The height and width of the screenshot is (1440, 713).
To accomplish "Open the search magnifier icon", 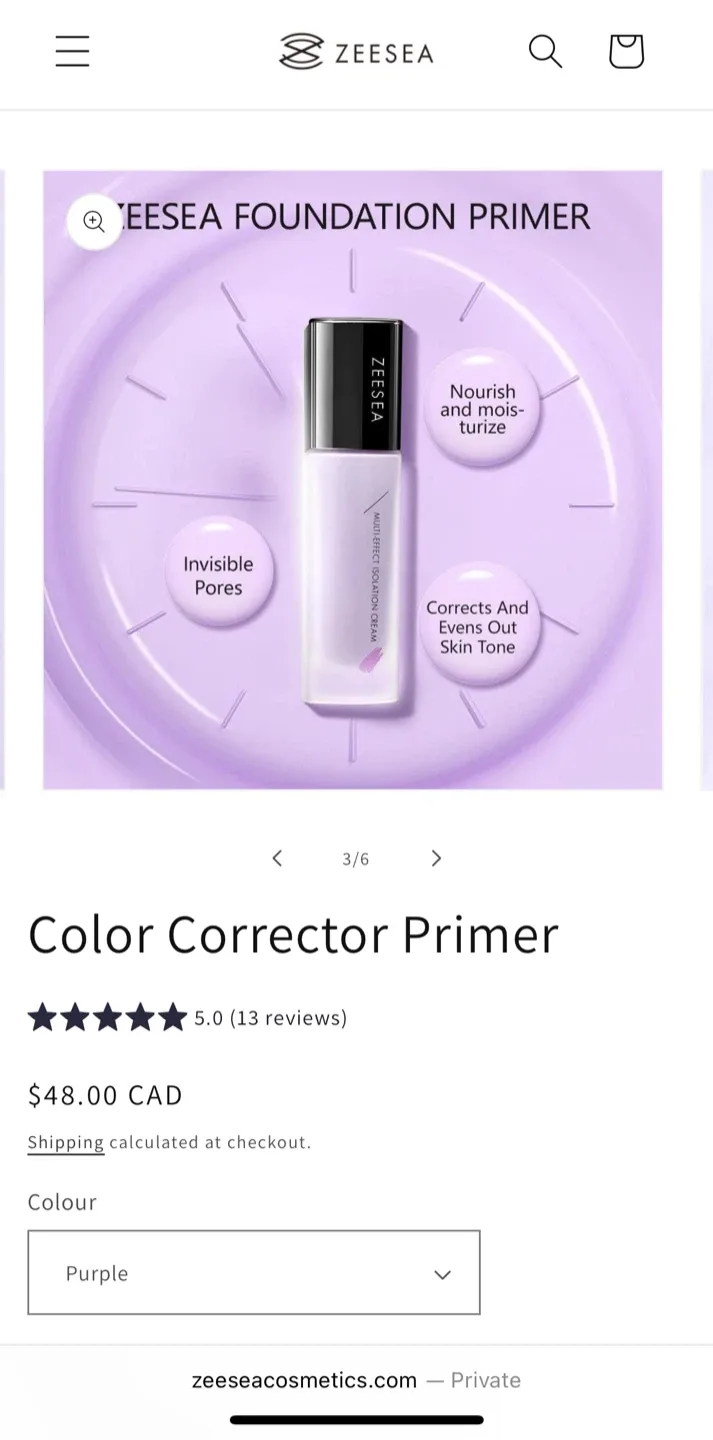I will click(x=545, y=51).
